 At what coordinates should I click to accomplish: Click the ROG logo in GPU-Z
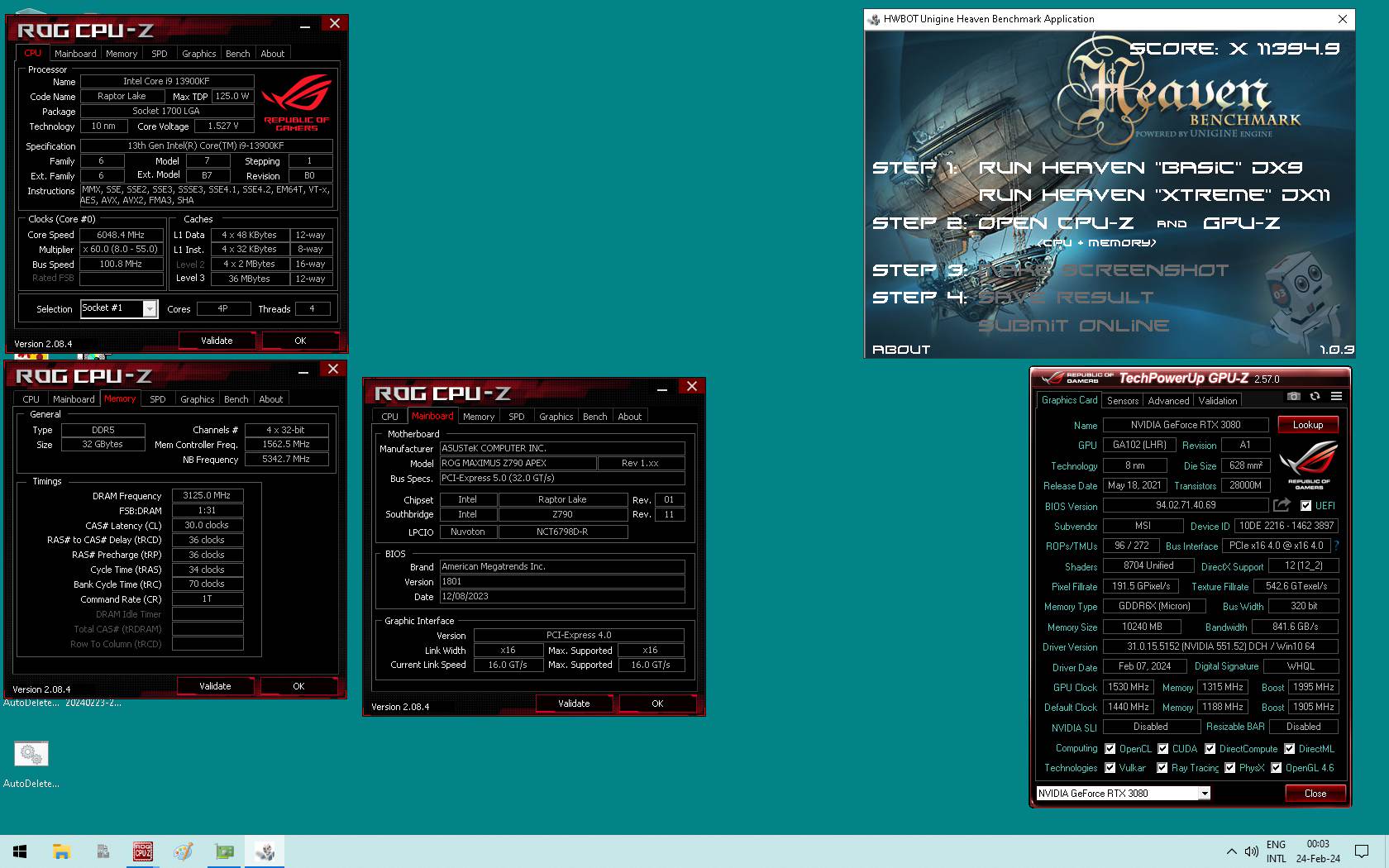pos(1309,465)
